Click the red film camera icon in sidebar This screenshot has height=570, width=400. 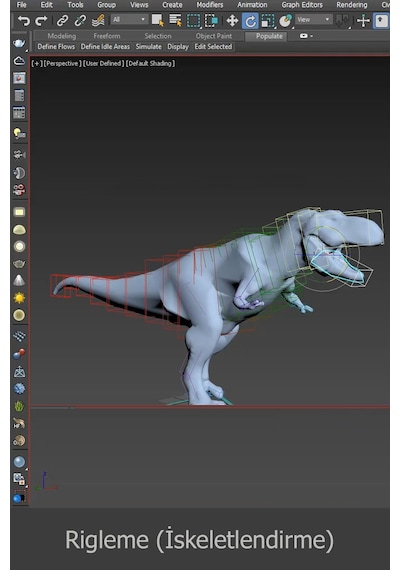pyautogui.click(x=19, y=190)
